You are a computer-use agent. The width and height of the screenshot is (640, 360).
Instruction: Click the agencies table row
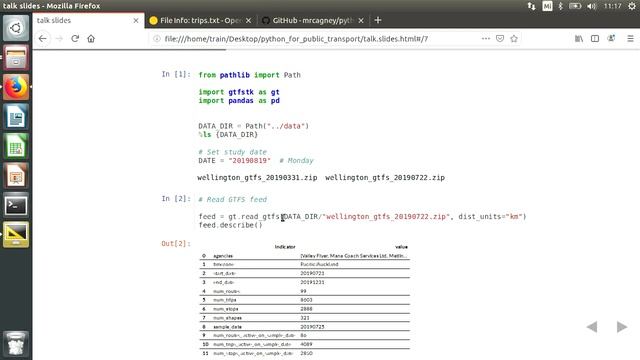304,256
